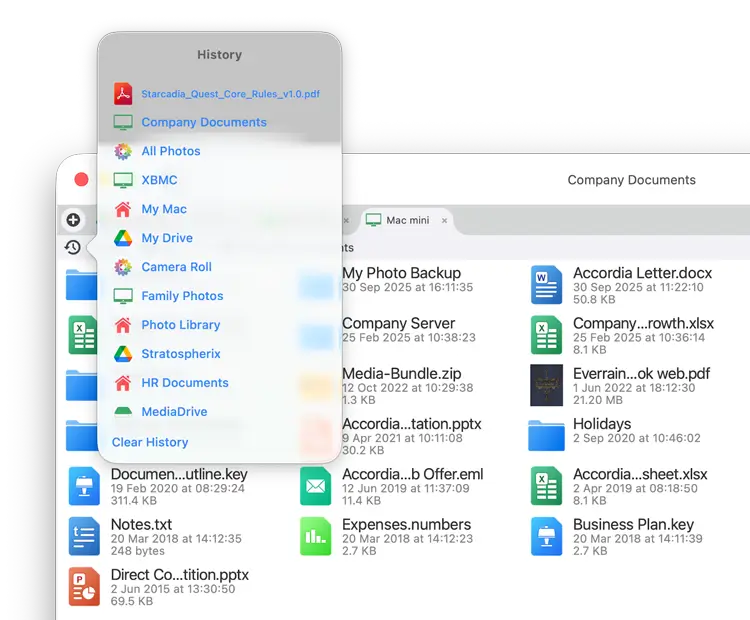
Task: Click the Camera Roll photos icon
Action: pos(123,267)
